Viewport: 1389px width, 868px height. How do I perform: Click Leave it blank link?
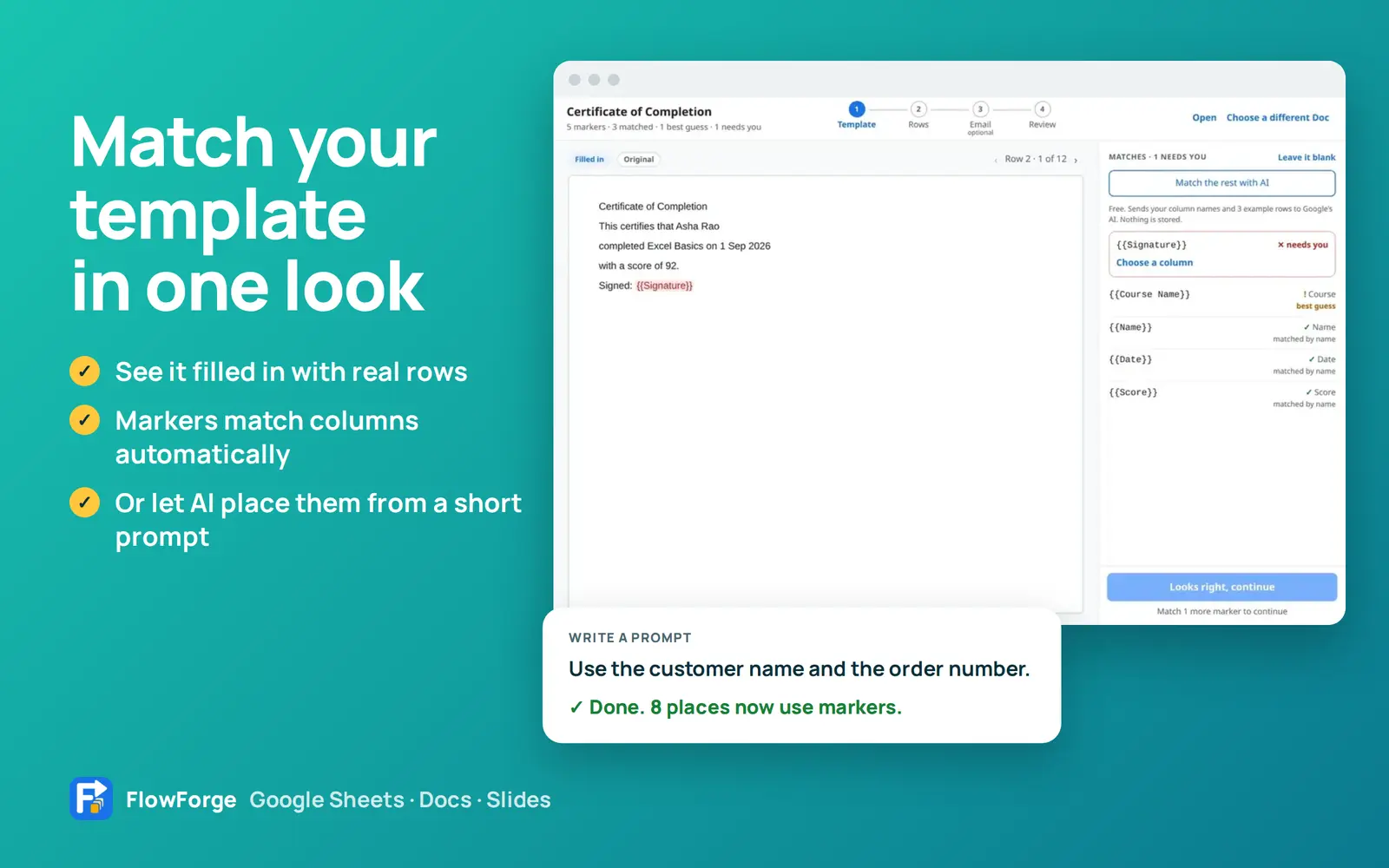[1307, 157]
